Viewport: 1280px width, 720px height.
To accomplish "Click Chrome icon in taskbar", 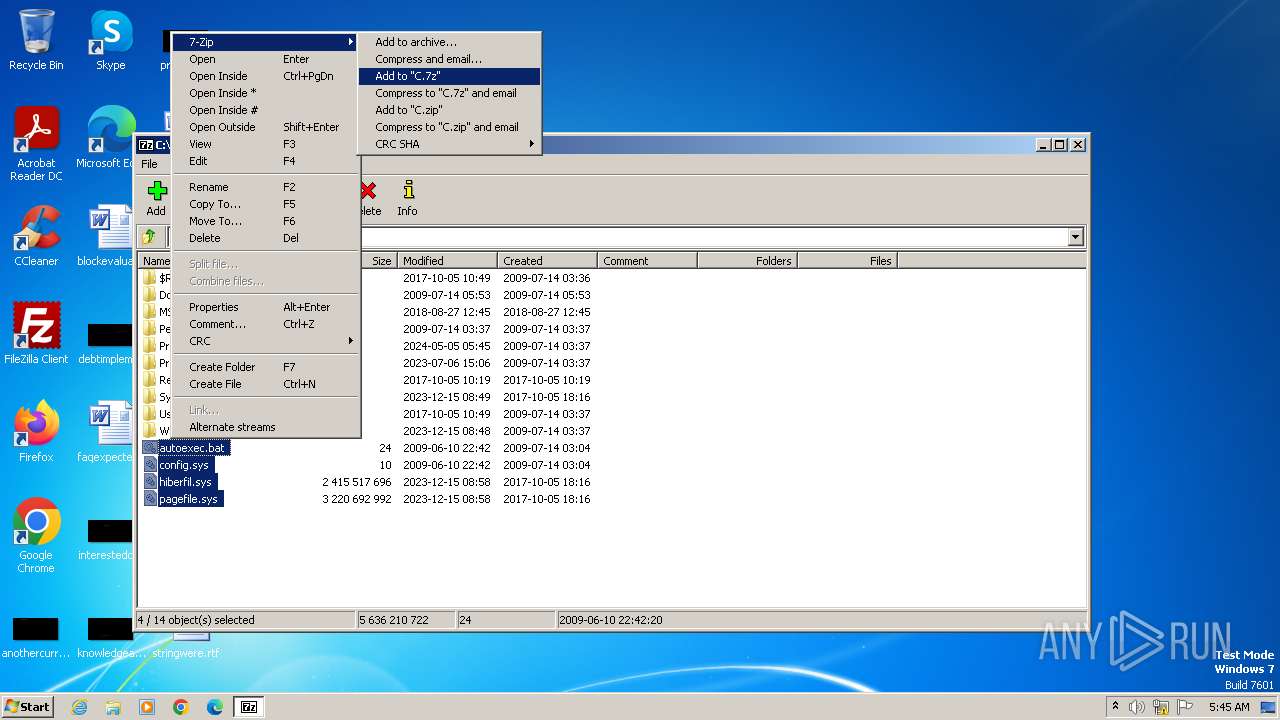I will (x=181, y=707).
